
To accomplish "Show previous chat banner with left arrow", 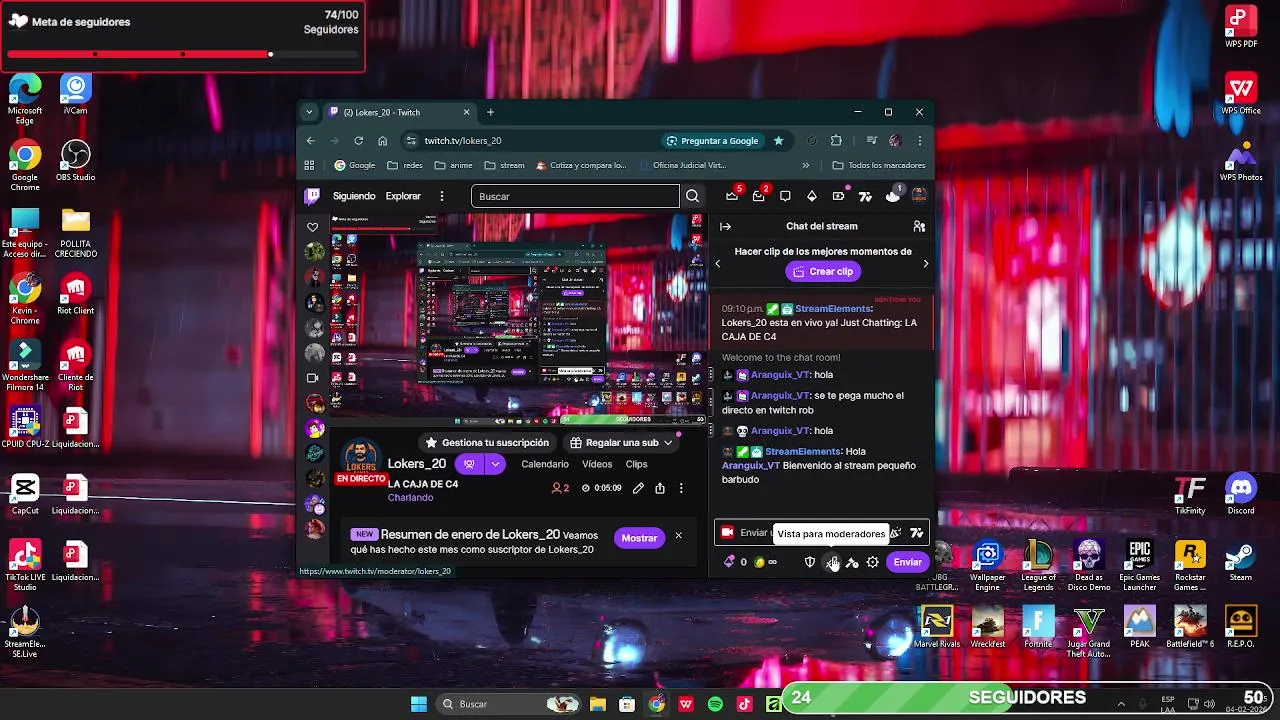I will pos(717,264).
